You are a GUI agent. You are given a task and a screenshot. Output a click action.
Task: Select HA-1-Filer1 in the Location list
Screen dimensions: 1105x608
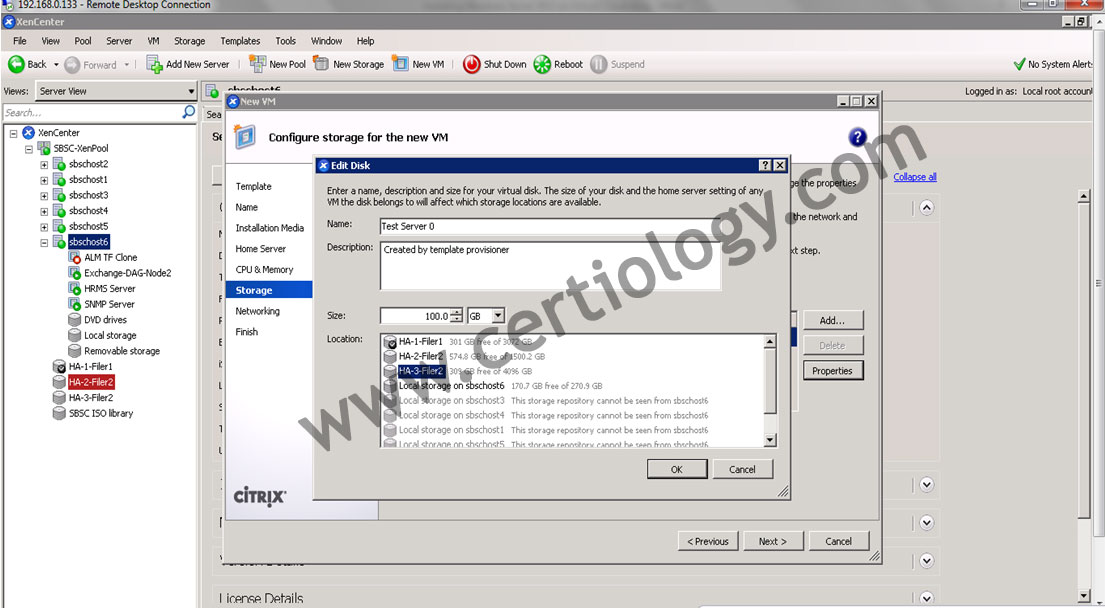421,342
